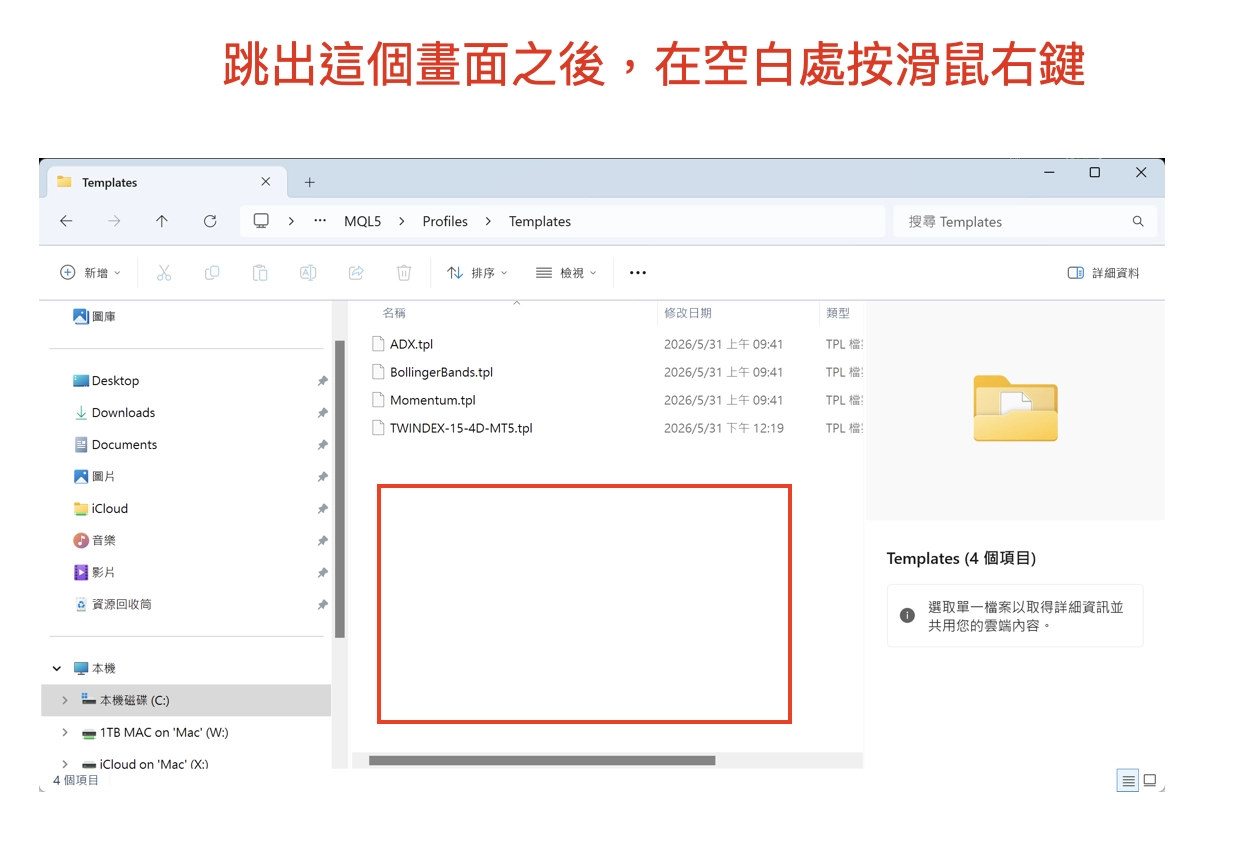Image resolution: width=1236 pixels, height=848 pixels.
Task: Click the search magnifier icon
Action: (x=1138, y=221)
